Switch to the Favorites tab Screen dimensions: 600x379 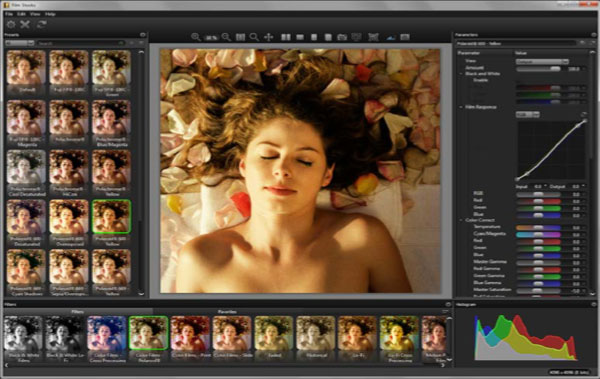point(227,312)
